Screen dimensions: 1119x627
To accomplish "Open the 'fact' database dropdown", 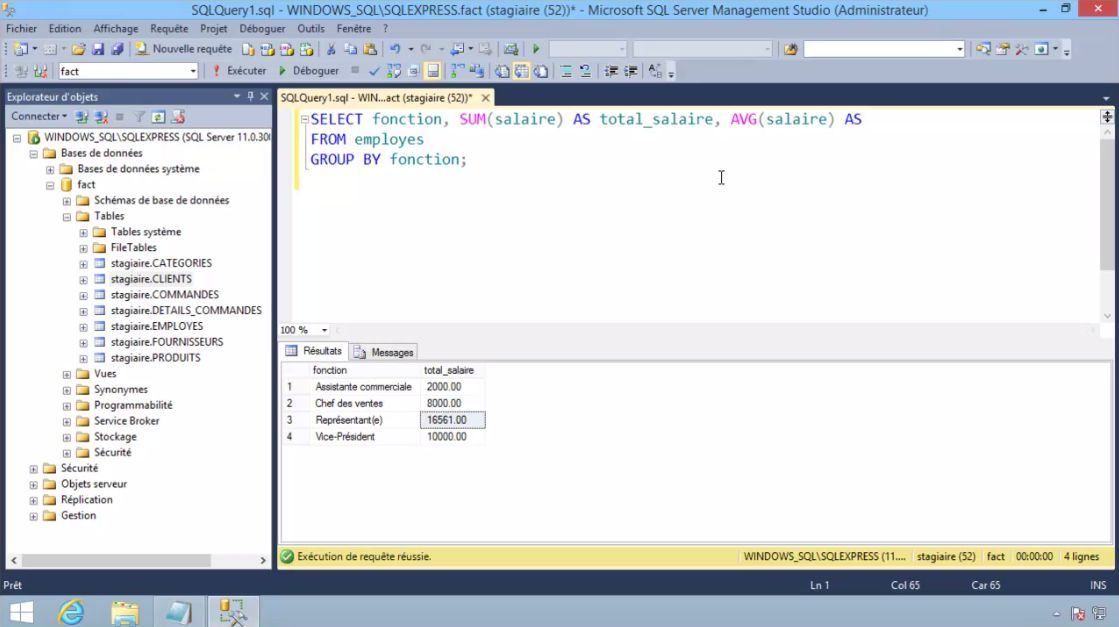I will [193, 71].
